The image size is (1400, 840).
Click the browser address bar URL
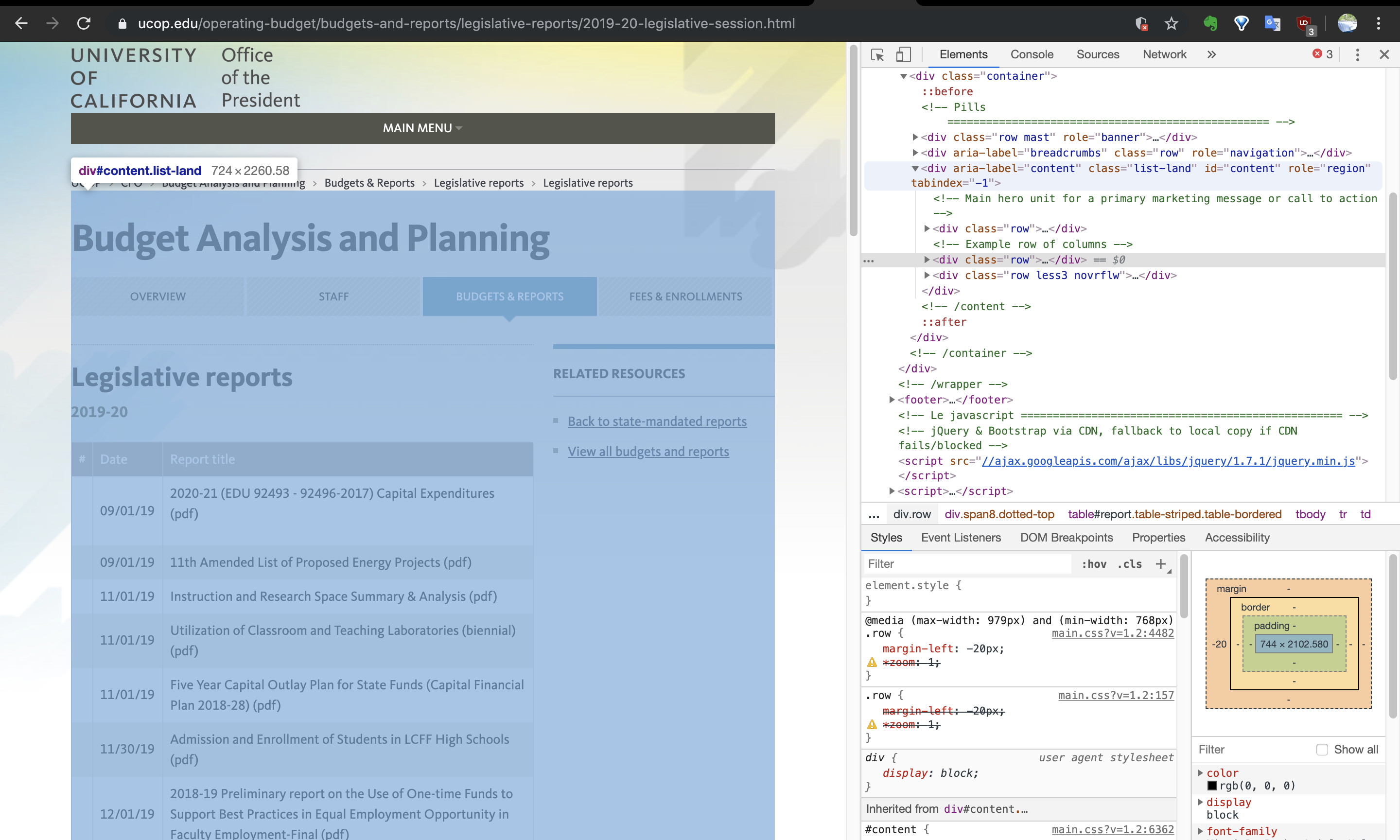[466, 23]
